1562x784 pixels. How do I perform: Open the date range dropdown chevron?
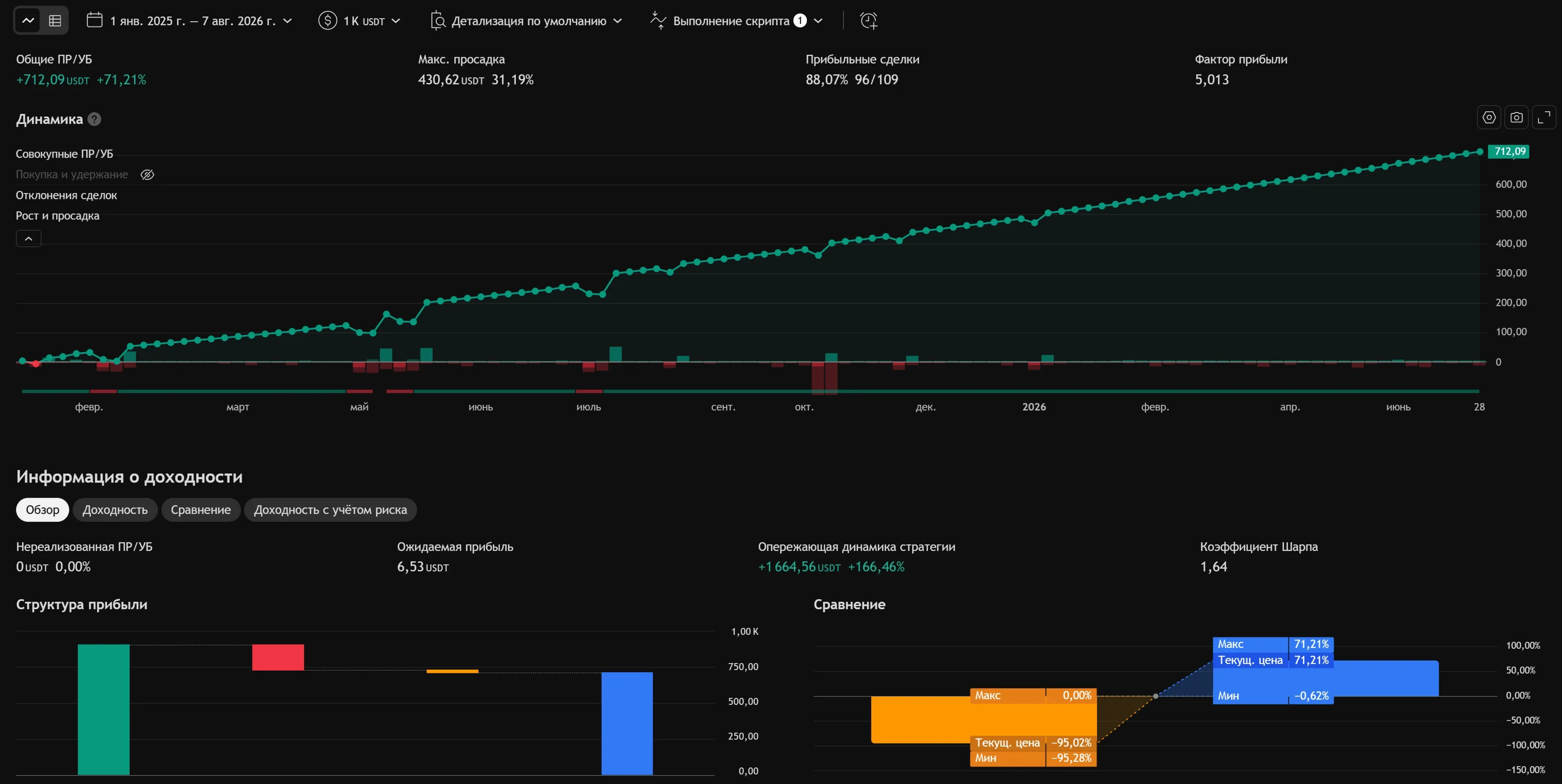tap(288, 20)
